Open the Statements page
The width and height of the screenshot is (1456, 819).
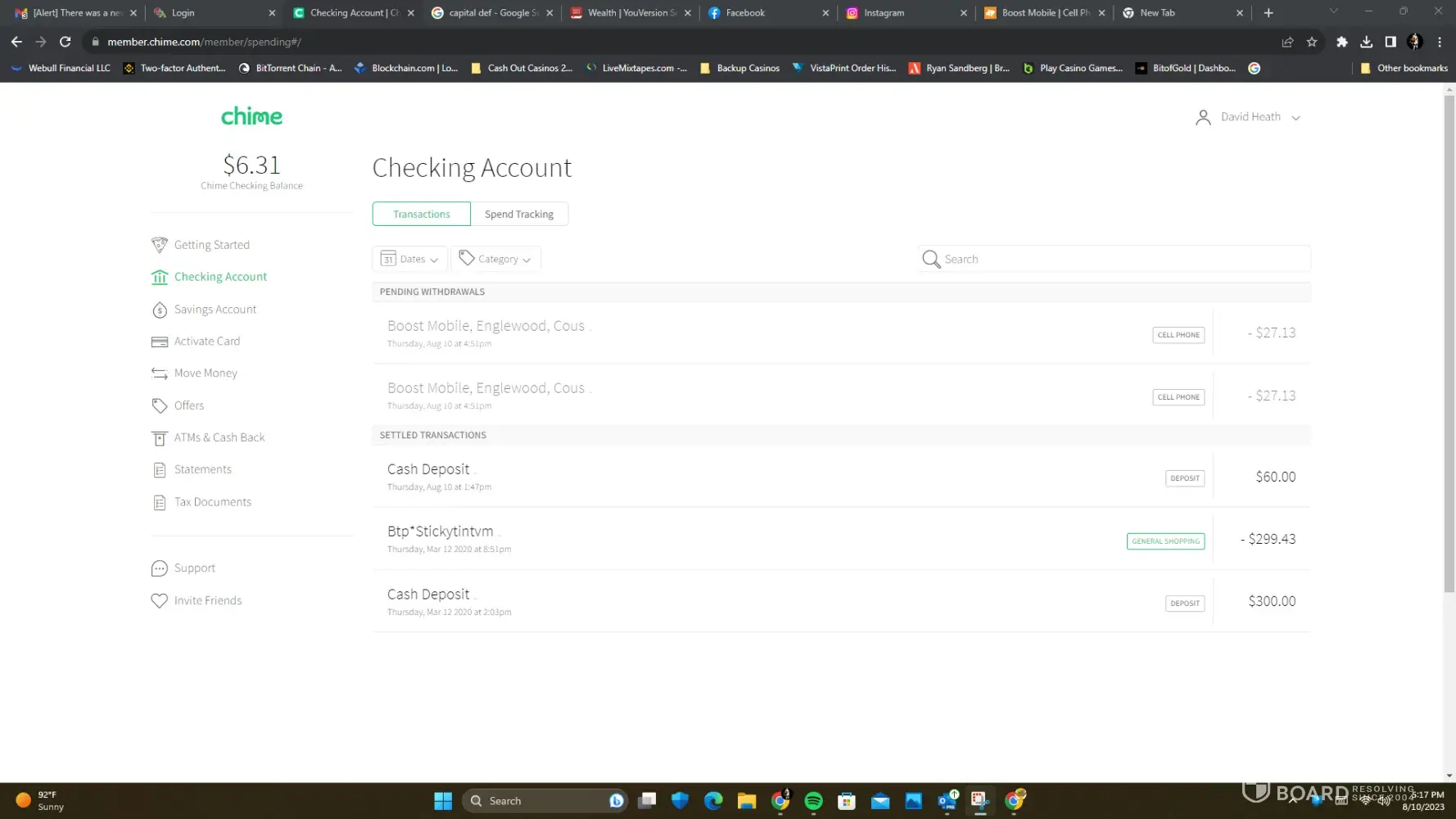(x=203, y=470)
